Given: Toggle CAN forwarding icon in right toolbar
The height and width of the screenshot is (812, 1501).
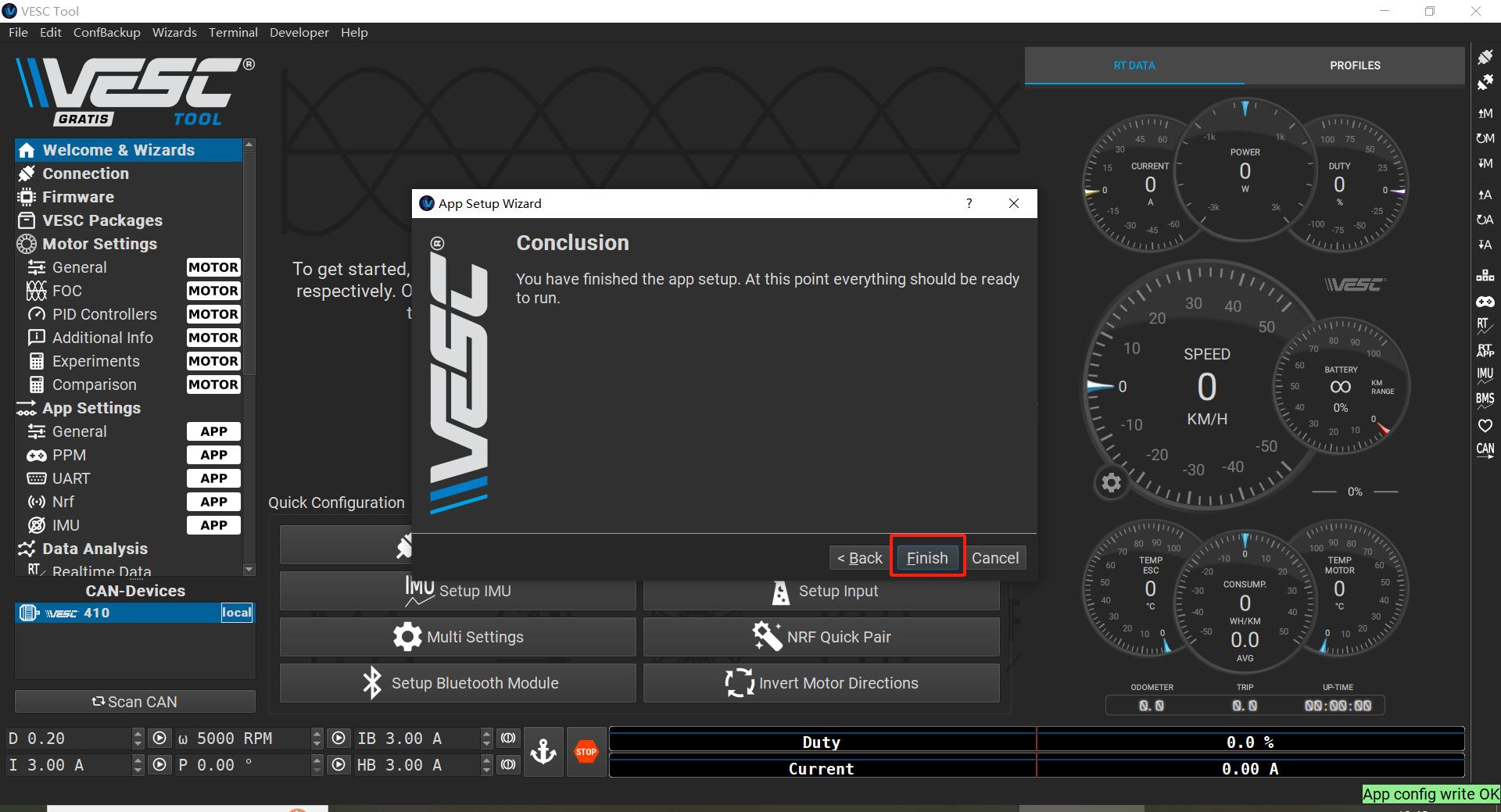Looking at the screenshot, I should [x=1485, y=451].
